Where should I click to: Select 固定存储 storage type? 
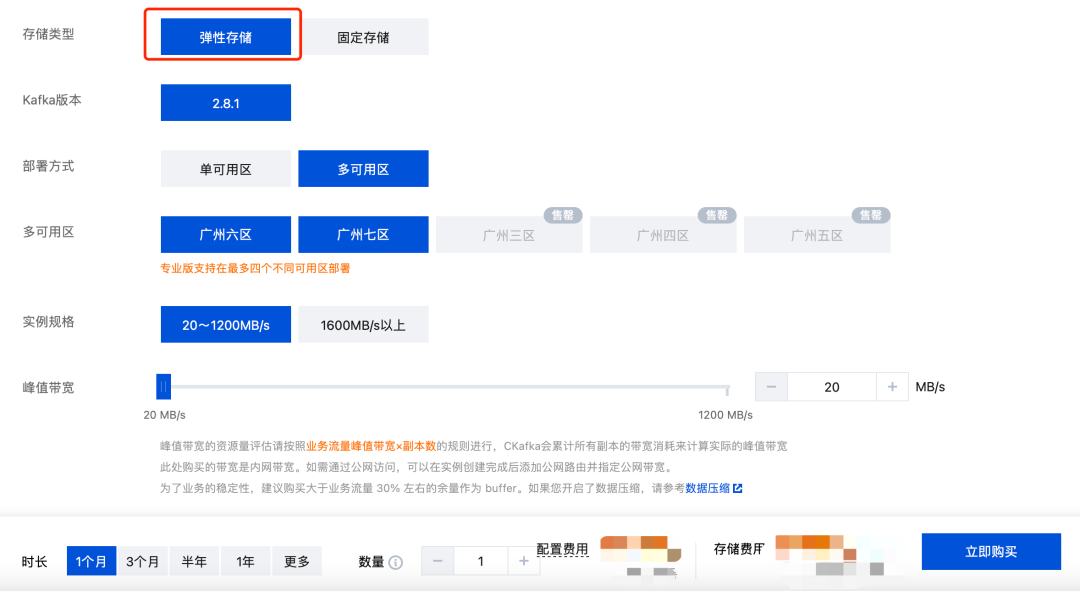click(x=363, y=37)
